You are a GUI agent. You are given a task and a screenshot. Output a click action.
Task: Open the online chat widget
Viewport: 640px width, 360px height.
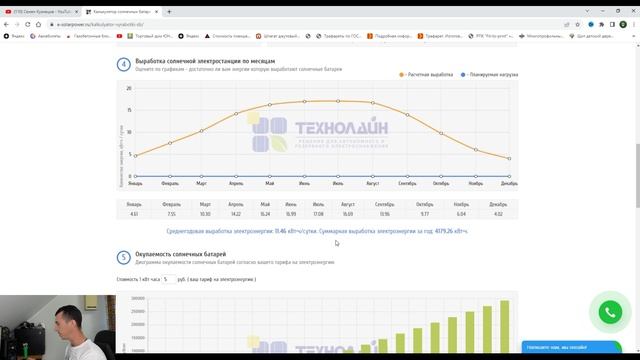[x=571, y=347]
